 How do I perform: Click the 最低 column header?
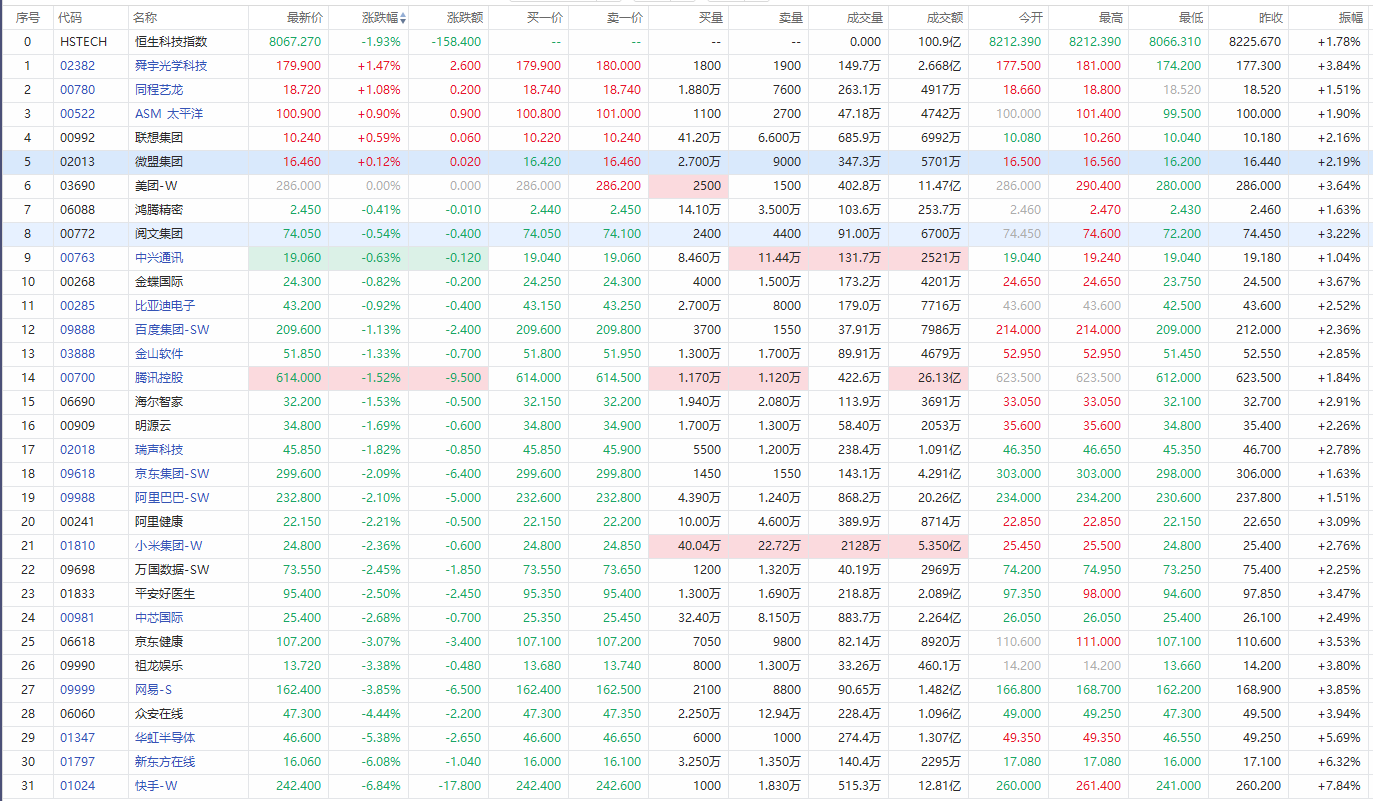pyautogui.click(x=1190, y=18)
